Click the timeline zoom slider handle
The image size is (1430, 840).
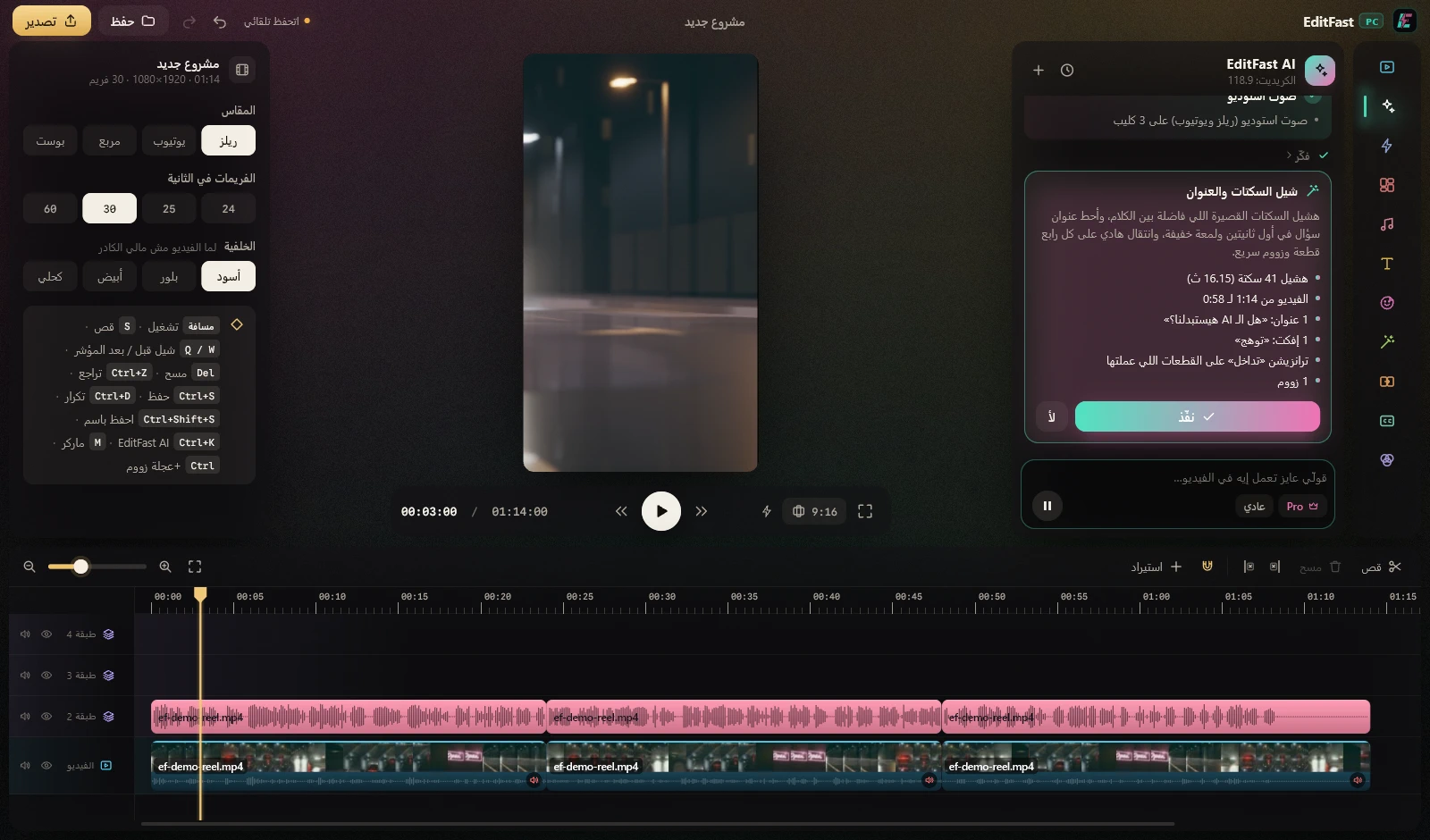pyautogui.click(x=81, y=567)
